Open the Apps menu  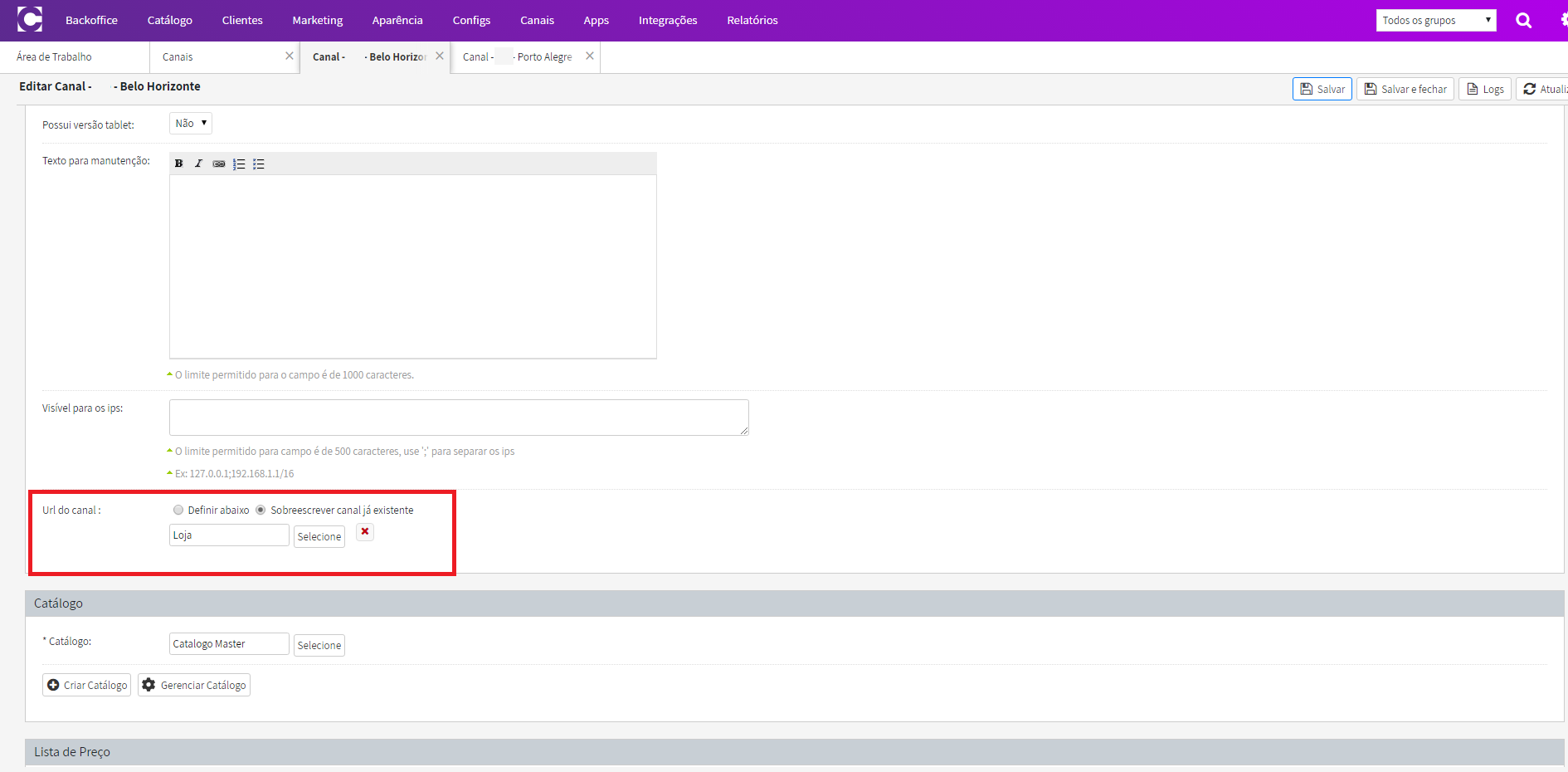click(x=597, y=20)
